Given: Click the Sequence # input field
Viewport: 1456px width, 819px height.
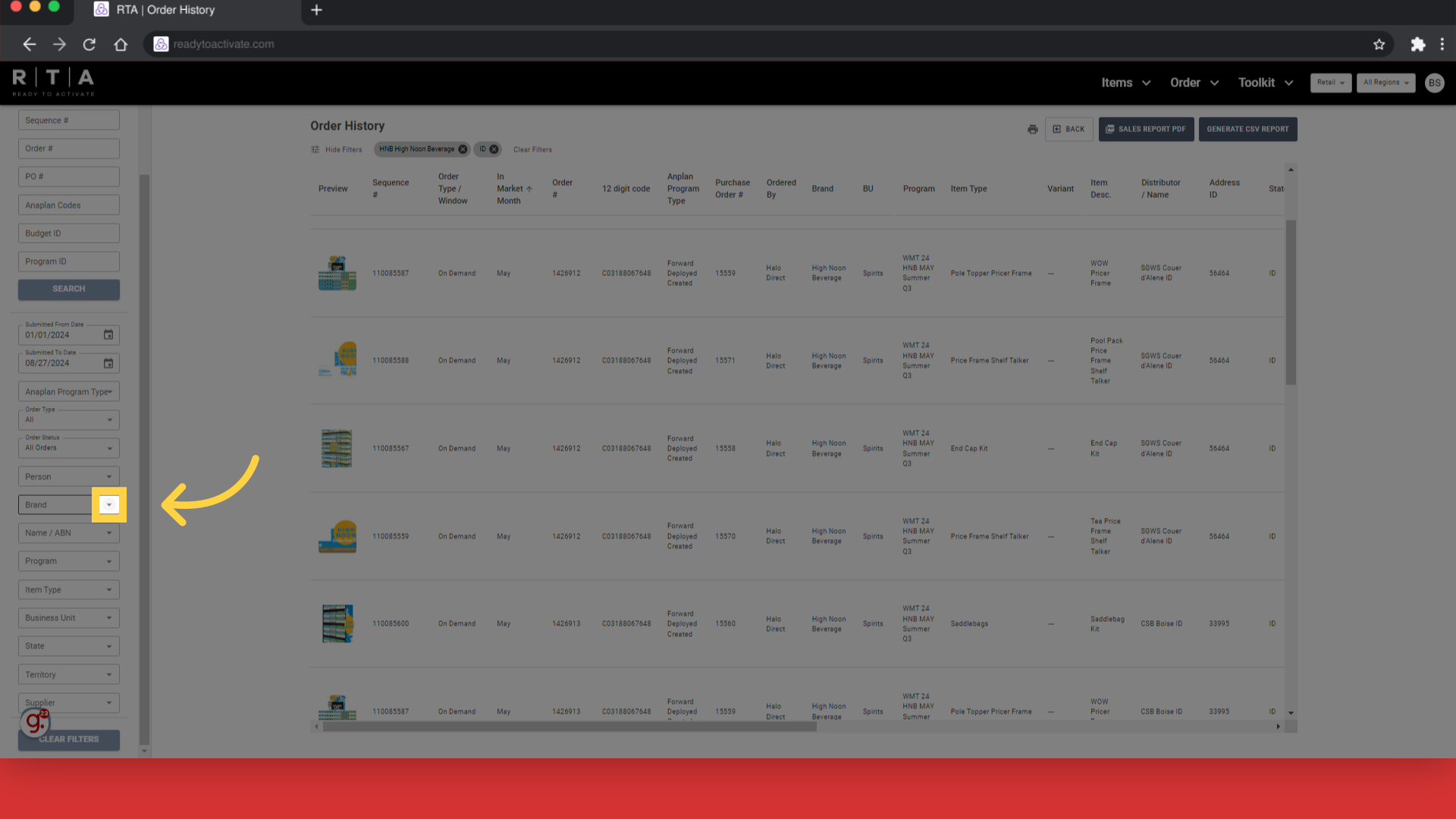Looking at the screenshot, I should (x=69, y=121).
